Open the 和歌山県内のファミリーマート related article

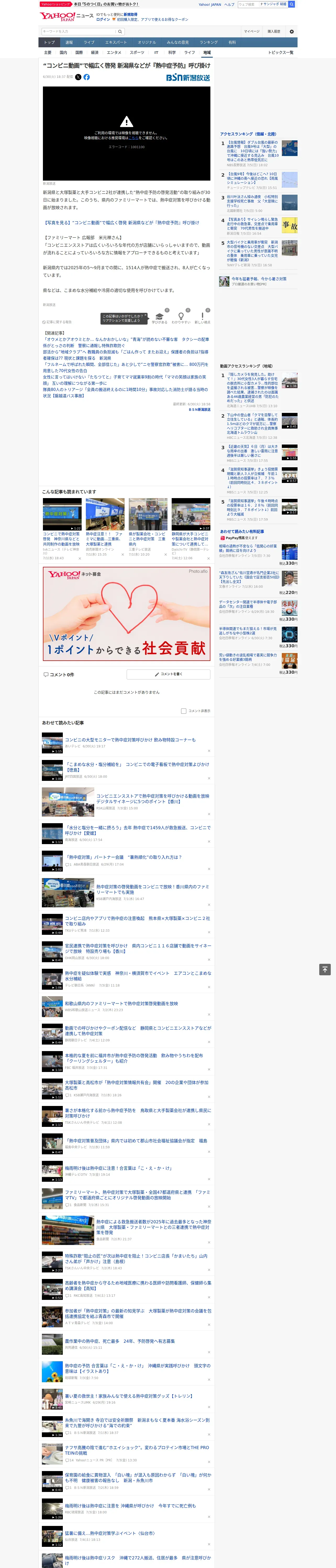[121, 1004]
